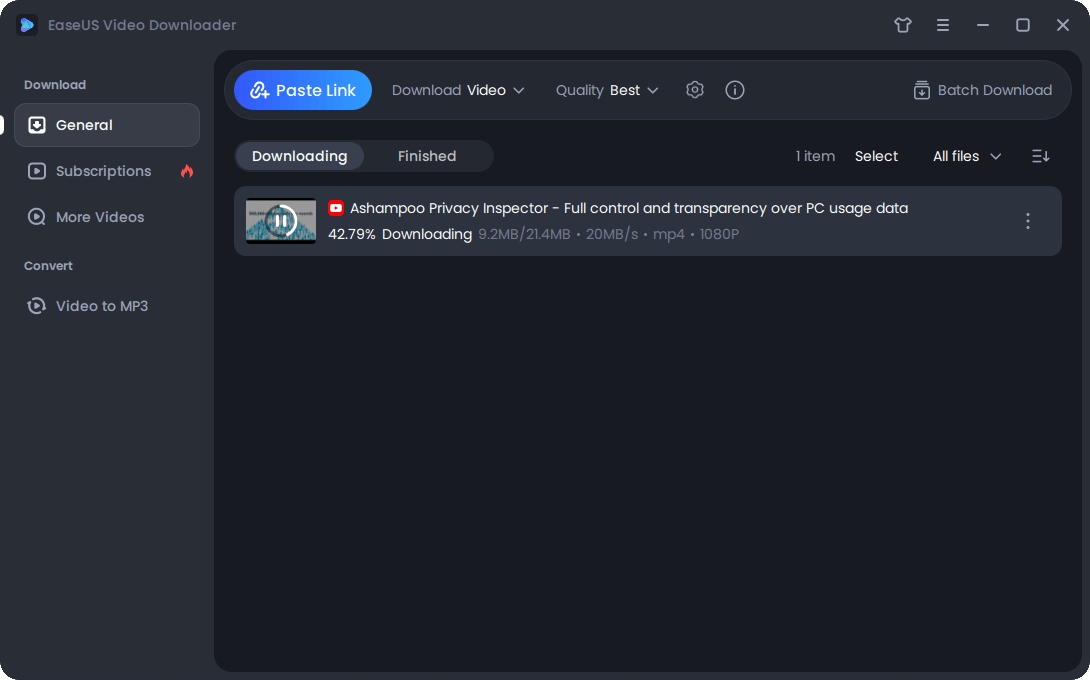1090x680 pixels.
Task: Open the All files filter dropdown
Action: click(967, 156)
